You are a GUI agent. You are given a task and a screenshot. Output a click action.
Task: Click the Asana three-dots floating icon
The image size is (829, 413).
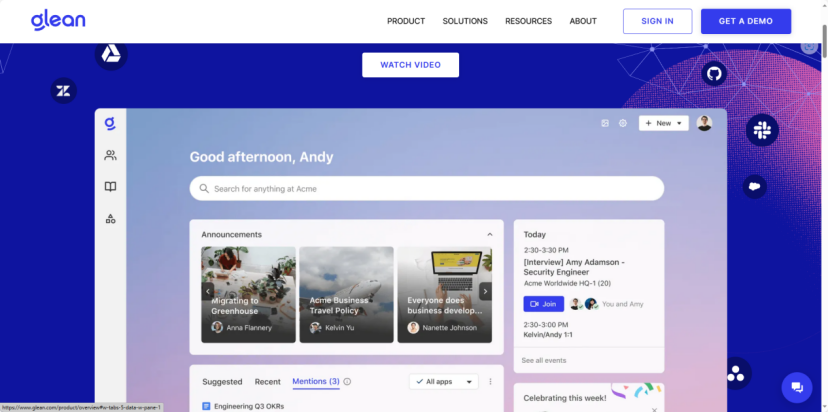pyautogui.click(x=735, y=374)
